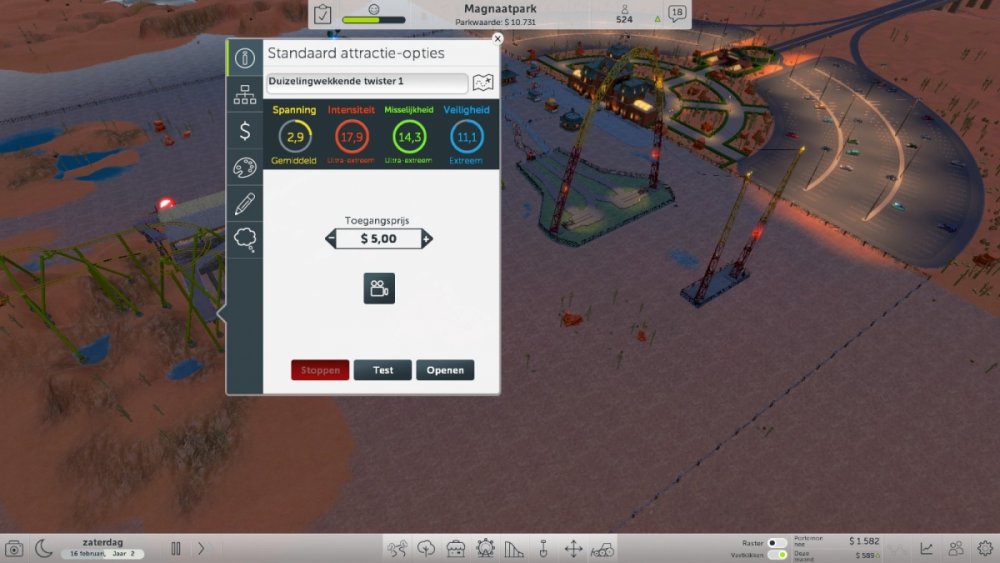Open the messages bubble showing 18
The image size is (1000, 563).
click(677, 14)
